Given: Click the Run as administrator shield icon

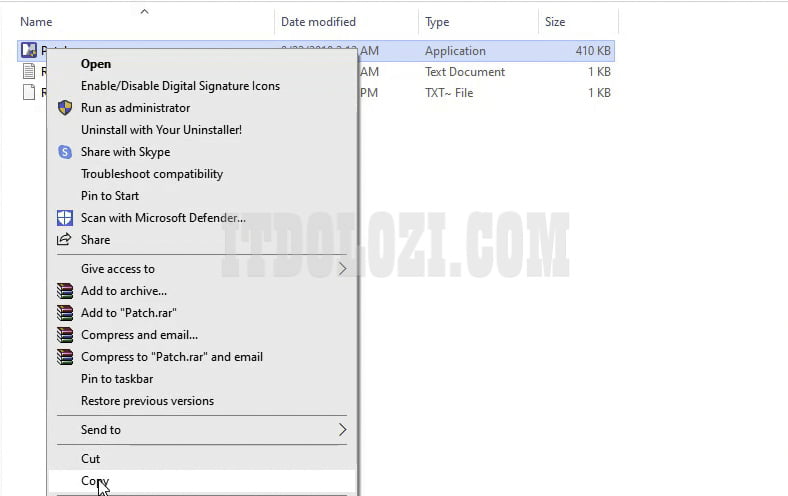Looking at the screenshot, I should tap(65, 108).
